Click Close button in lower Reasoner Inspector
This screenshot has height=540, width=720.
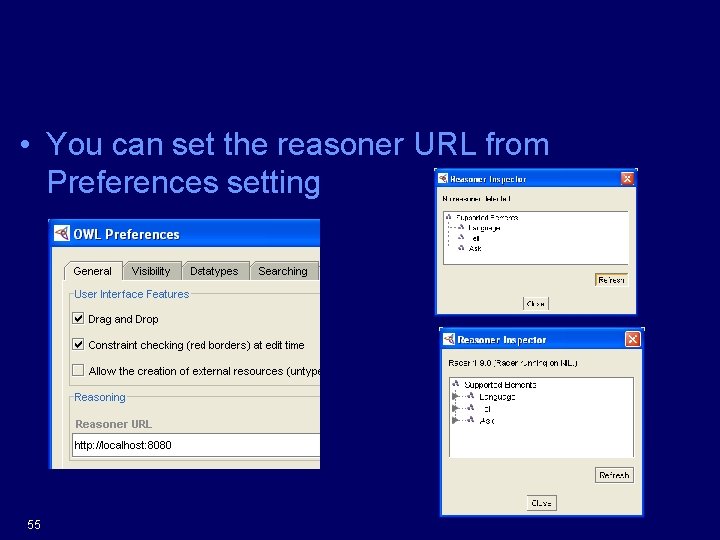pos(541,503)
